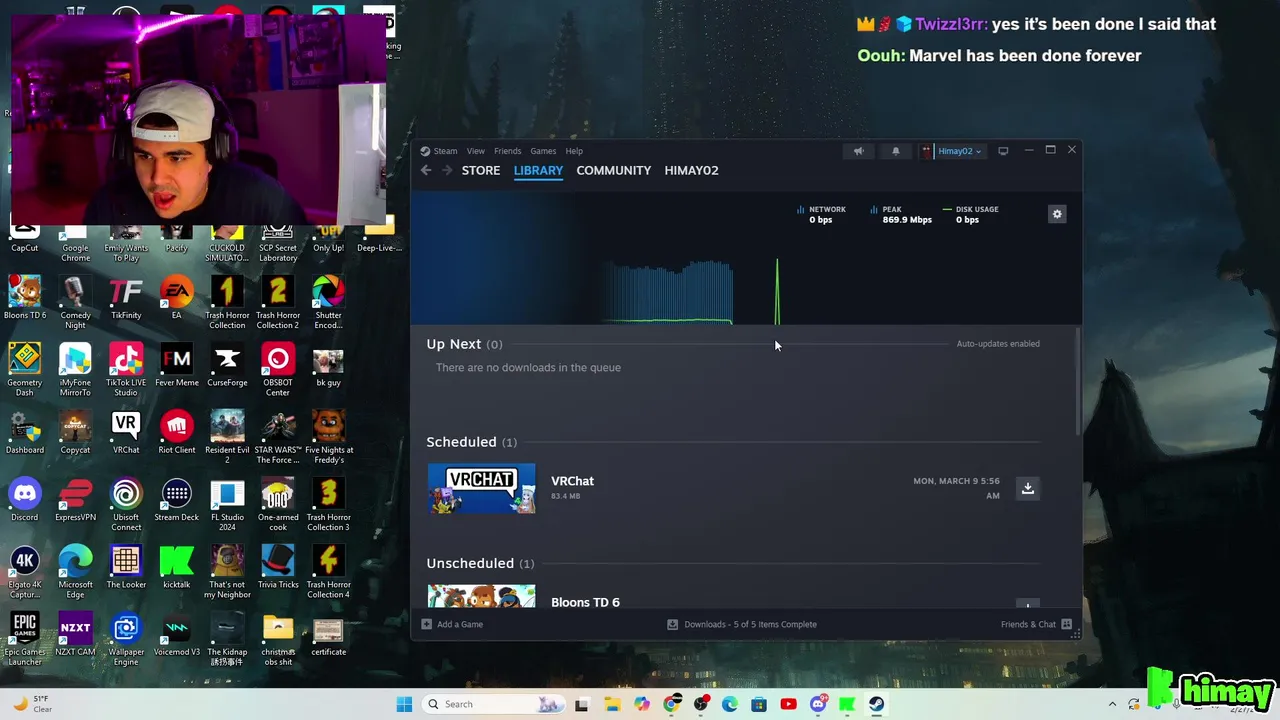This screenshot has width=1280, height=720.
Task: Open the ExpressVPN desktop icon
Action: pyautogui.click(x=75, y=500)
